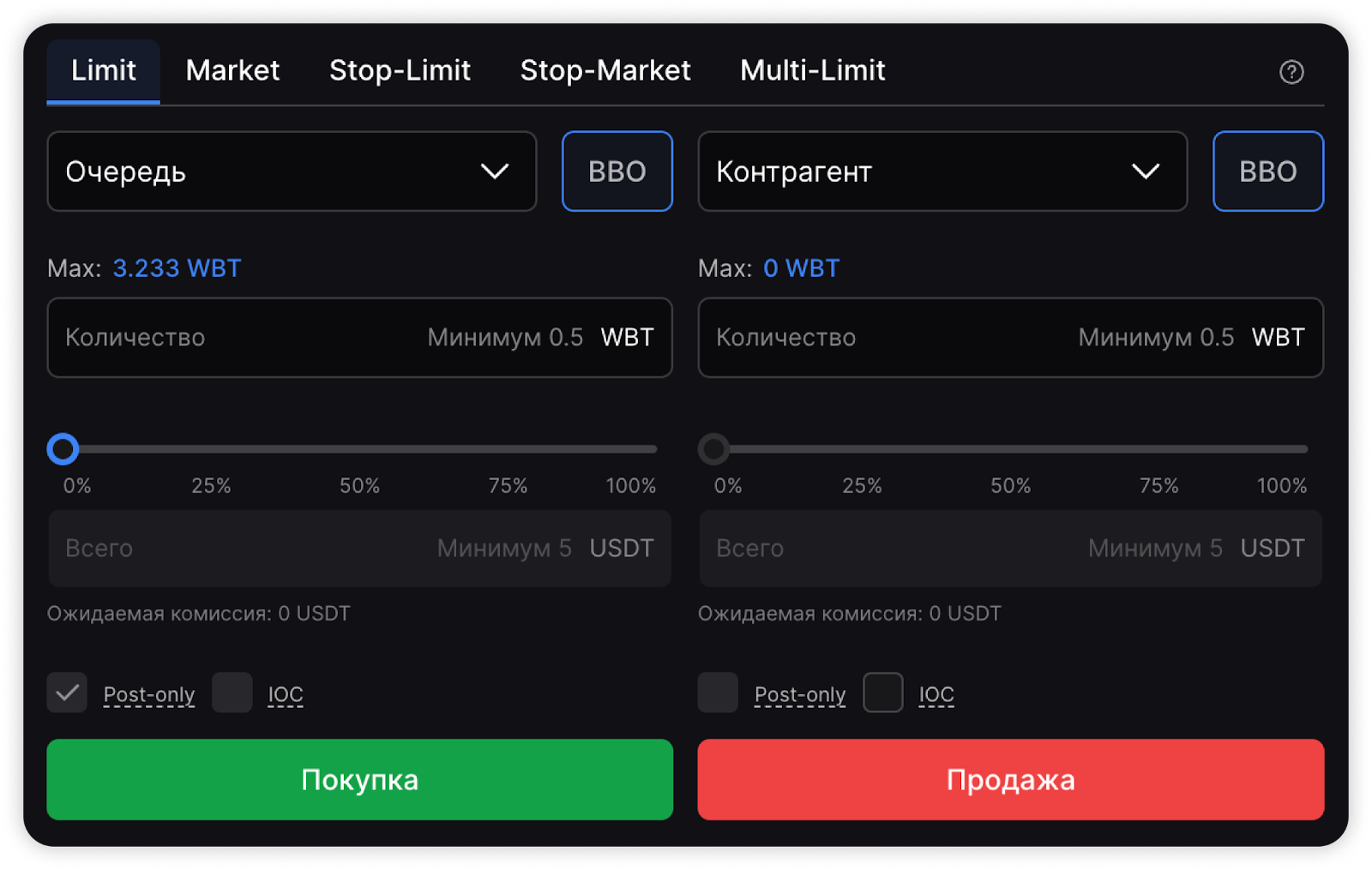This screenshot has height=870, width=1372.
Task: Focus the buy Количество input field
Action: (240, 338)
